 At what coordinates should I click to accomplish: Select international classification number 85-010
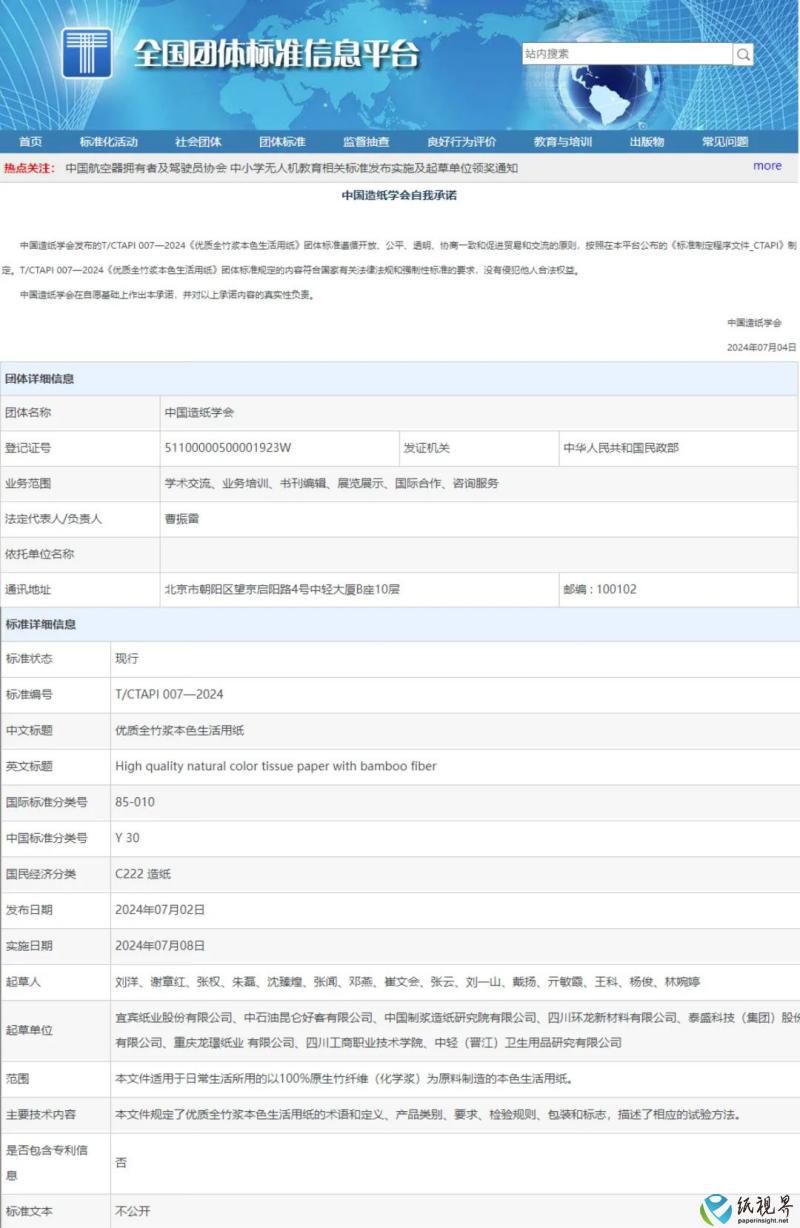pos(135,802)
